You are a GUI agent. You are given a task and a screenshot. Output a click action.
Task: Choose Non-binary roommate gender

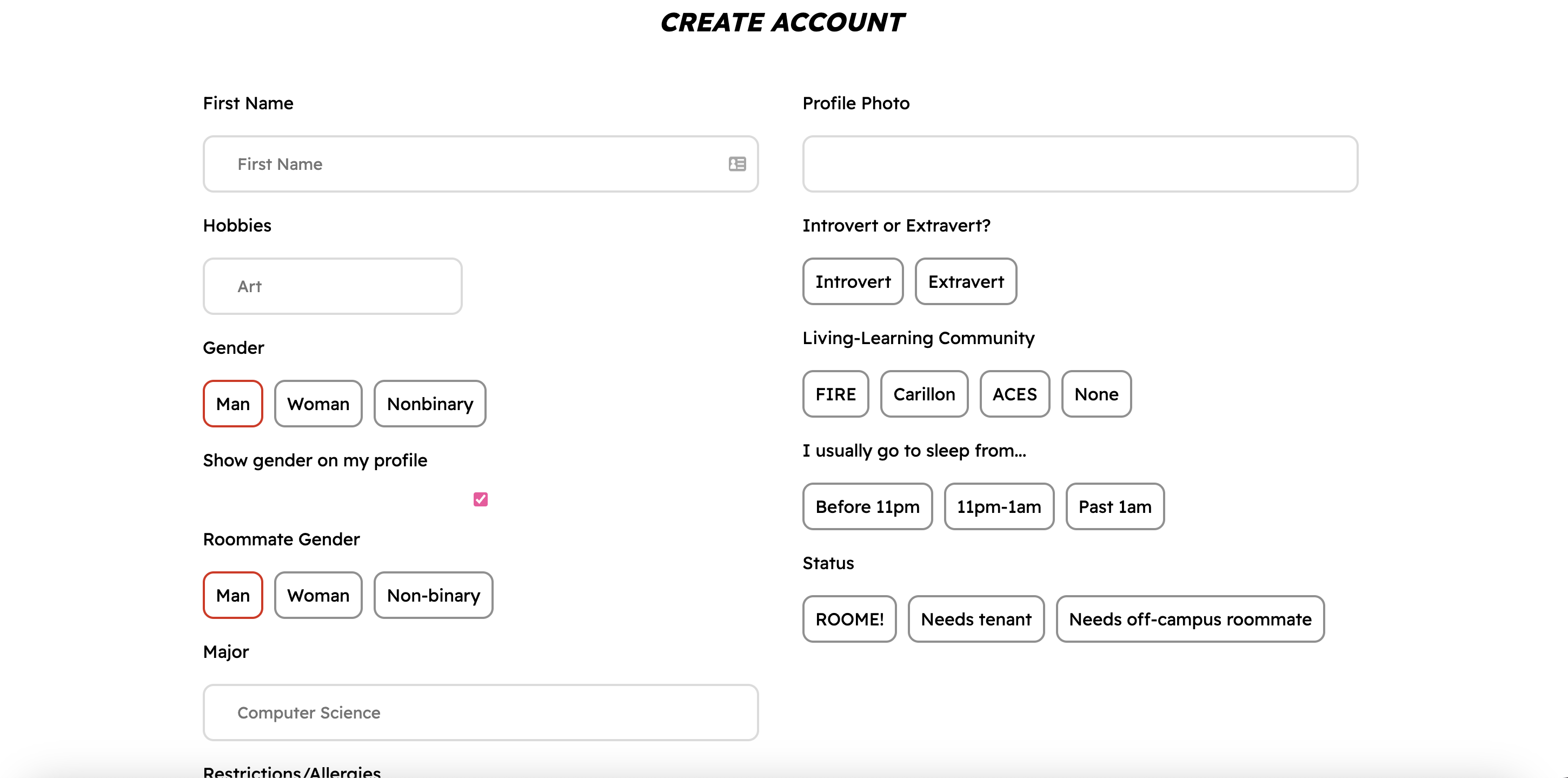433,595
